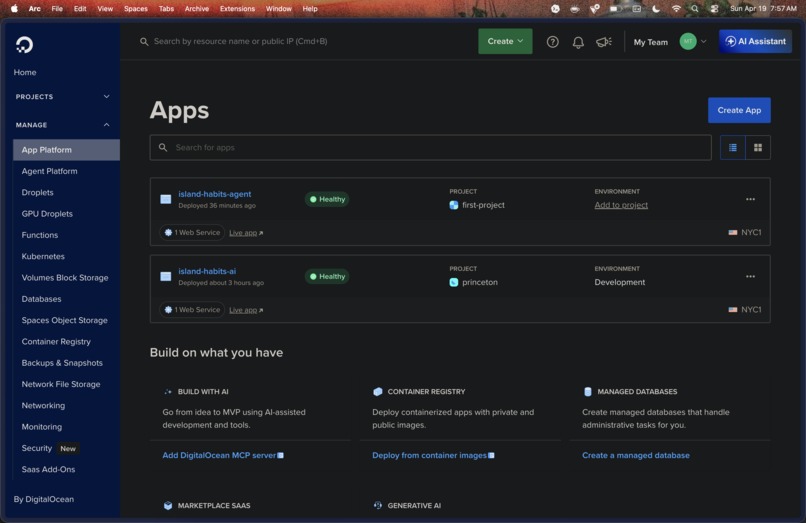The width and height of the screenshot is (806, 523).
Task: Open Control Center in menu bar
Action: tap(715, 9)
